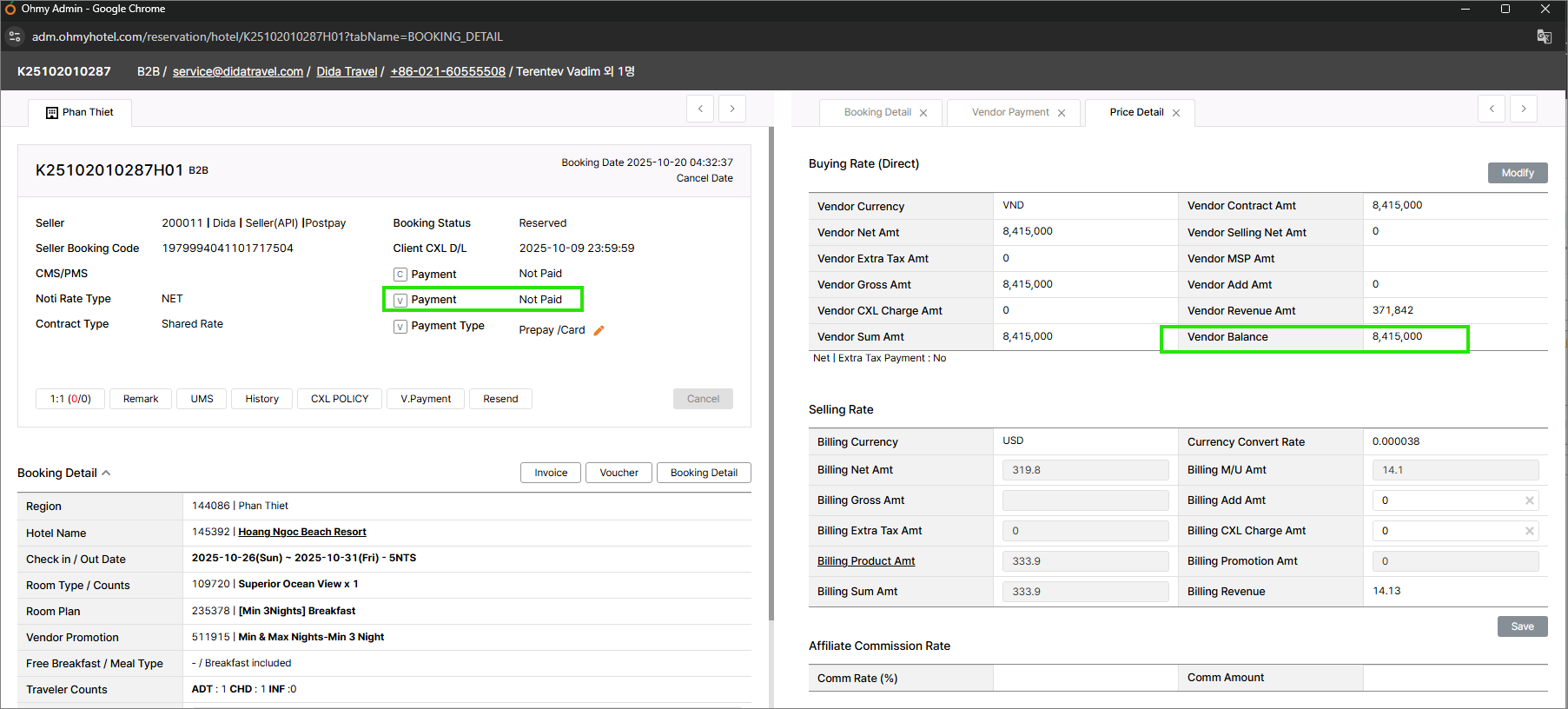The height and width of the screenshot is (709, 1568).
Task: Clear the Billing CXL Charge Amt field
Action: coord(1529,531)
